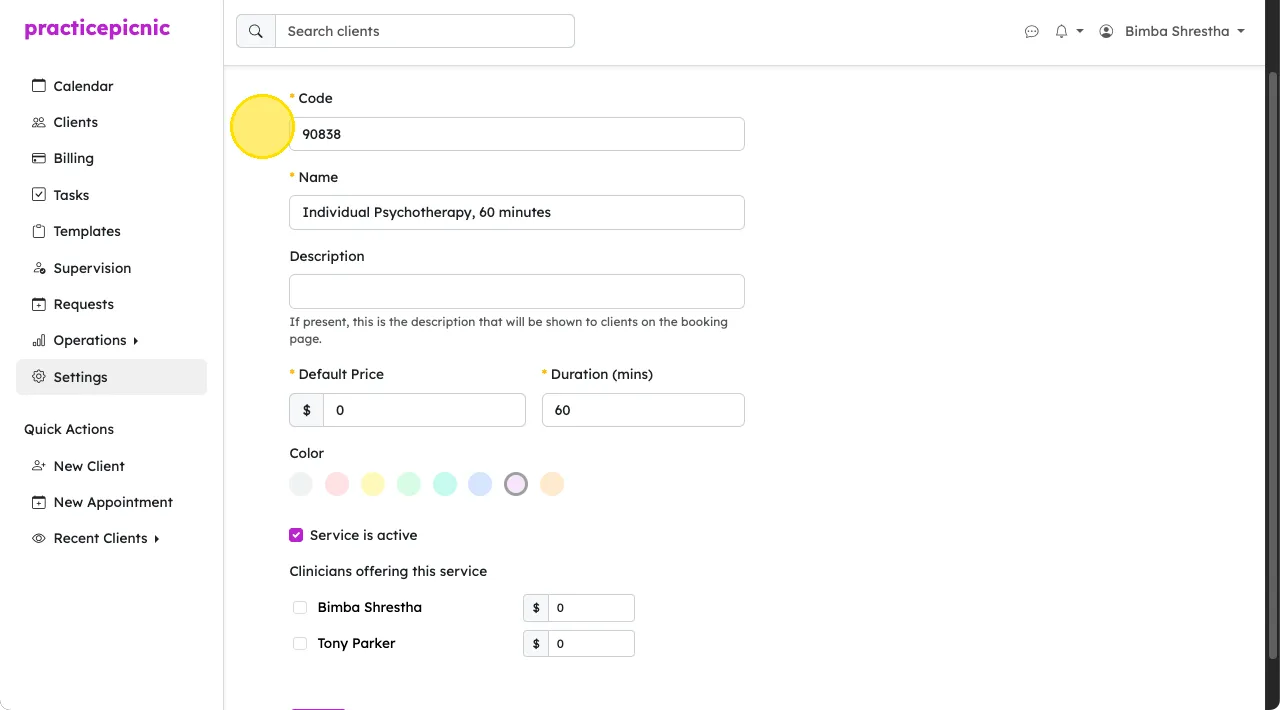The image size is (1280, 710).
Task: Select the pink color swatch
Action: [337, 484]
